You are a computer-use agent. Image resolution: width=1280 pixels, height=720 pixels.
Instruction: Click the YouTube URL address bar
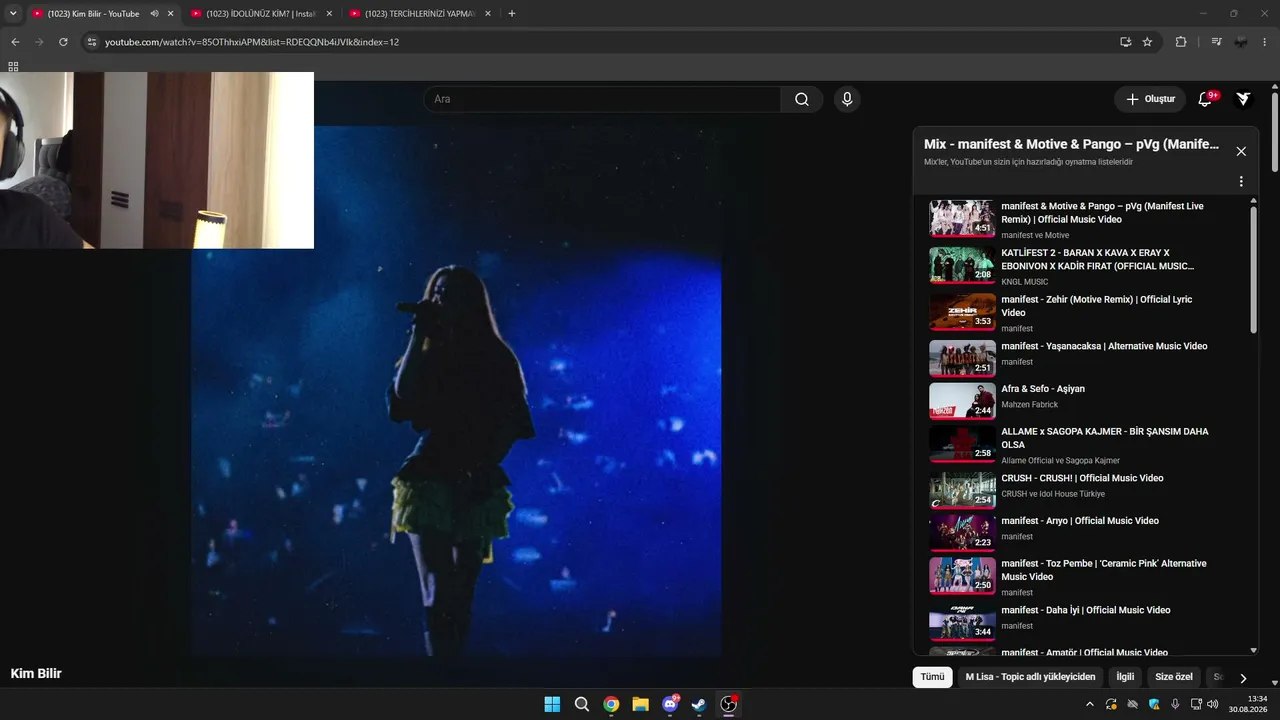[600, 42]
